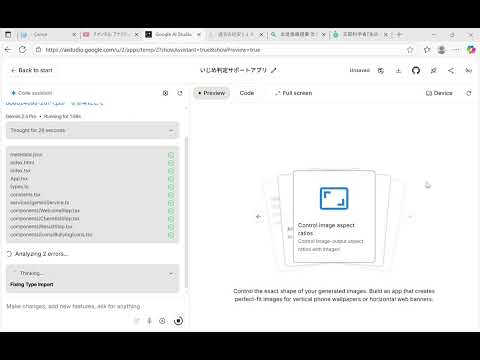
Task: Open browser profile avatar
Action: pyautogui.click(x=442, y=50)
